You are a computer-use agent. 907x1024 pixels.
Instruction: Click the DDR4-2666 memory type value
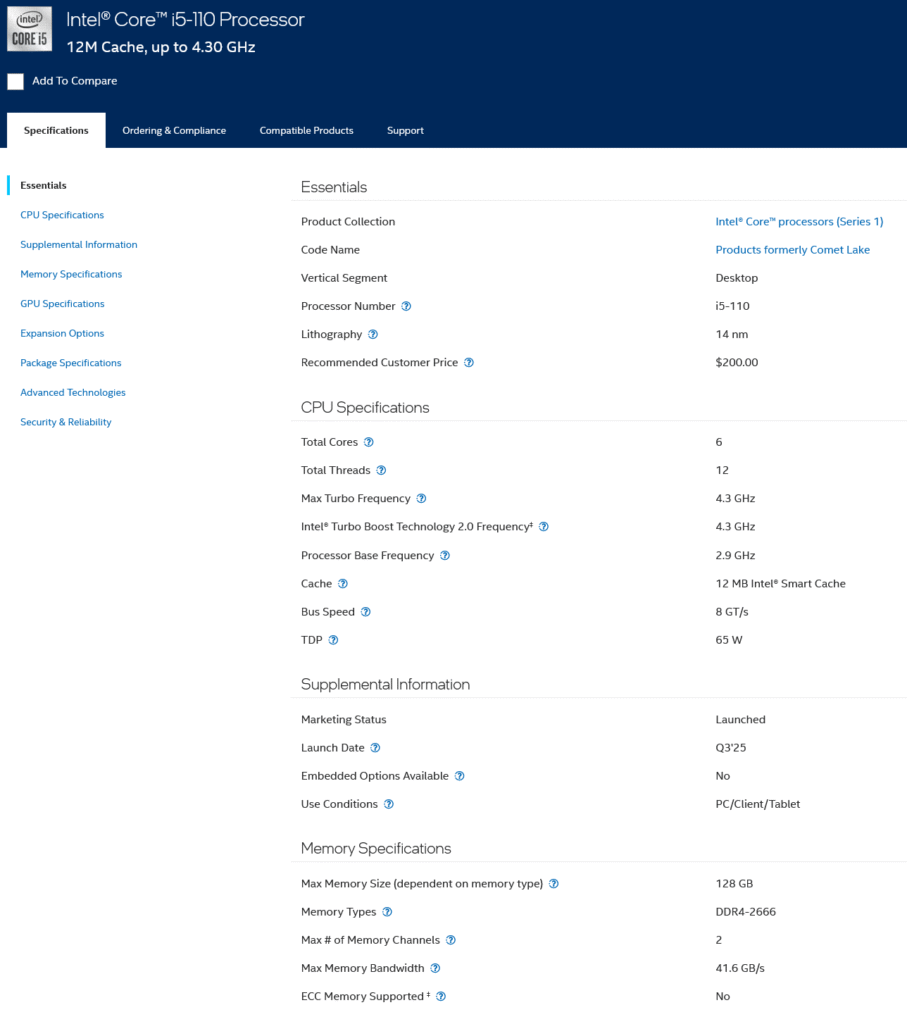coord(746,912)
